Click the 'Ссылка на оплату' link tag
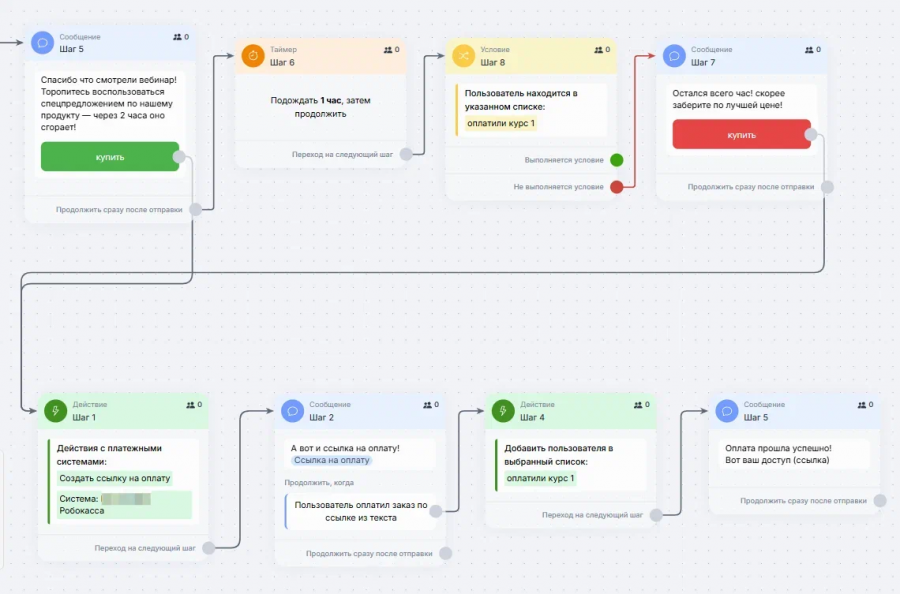This screenshot has width=900, height=594. pos(332,460)
